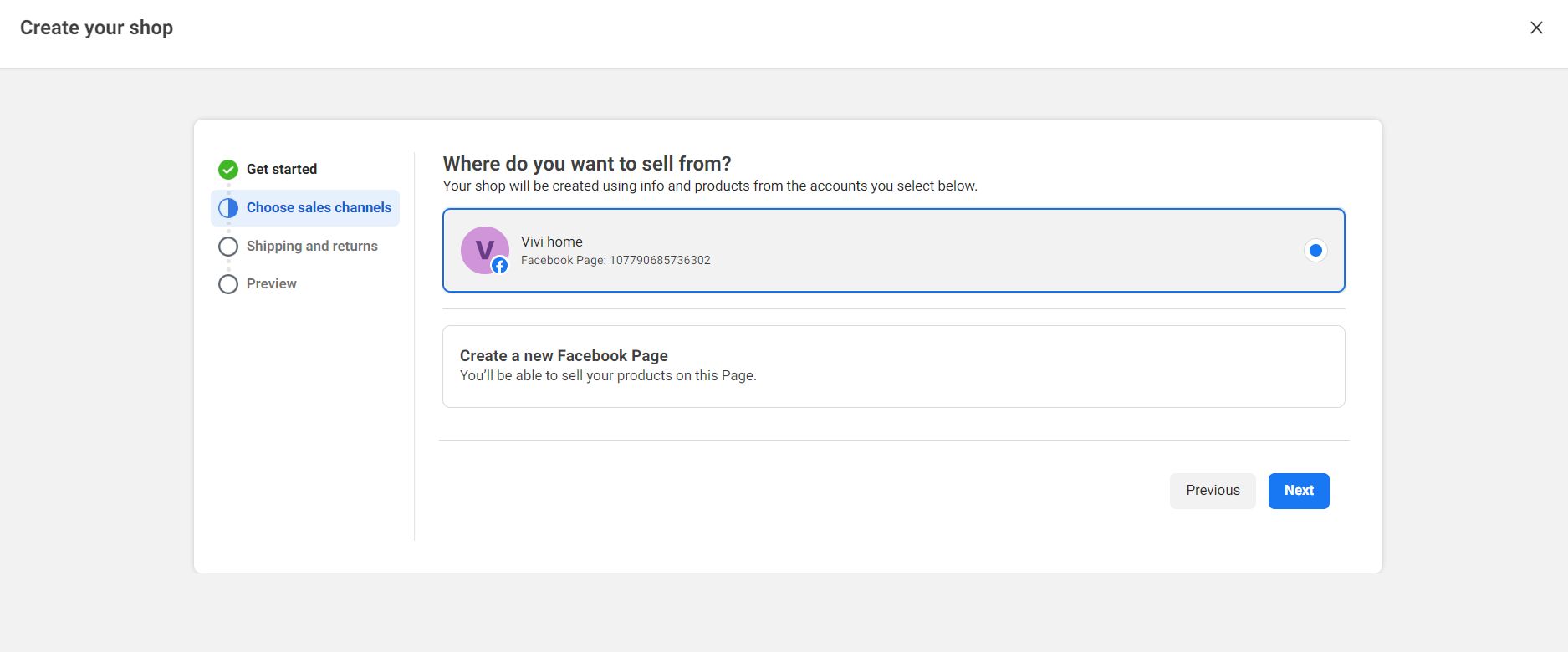Click the Facebook badge on Vivi home avatar
1568x652 pixels.
(x=499, y=266)
